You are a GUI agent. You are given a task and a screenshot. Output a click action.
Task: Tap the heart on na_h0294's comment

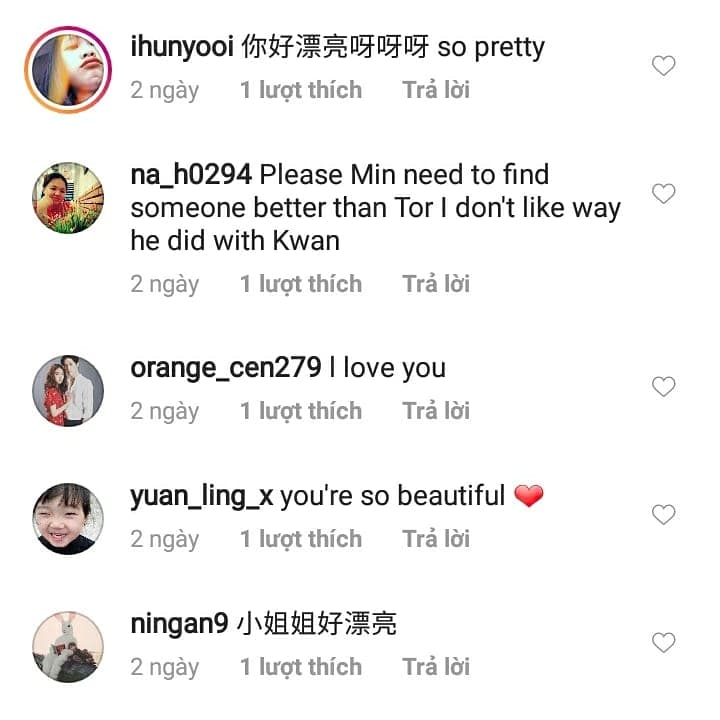click(x=663, y=194)
